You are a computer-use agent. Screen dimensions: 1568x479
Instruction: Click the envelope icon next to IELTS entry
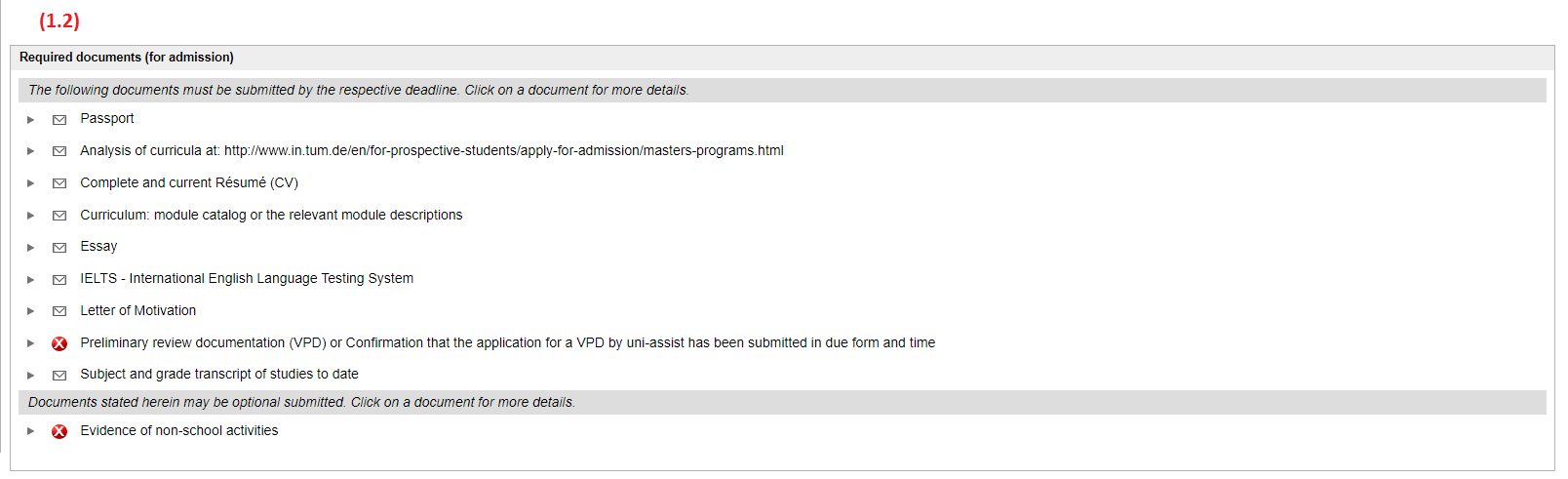(x=59, y=280)
